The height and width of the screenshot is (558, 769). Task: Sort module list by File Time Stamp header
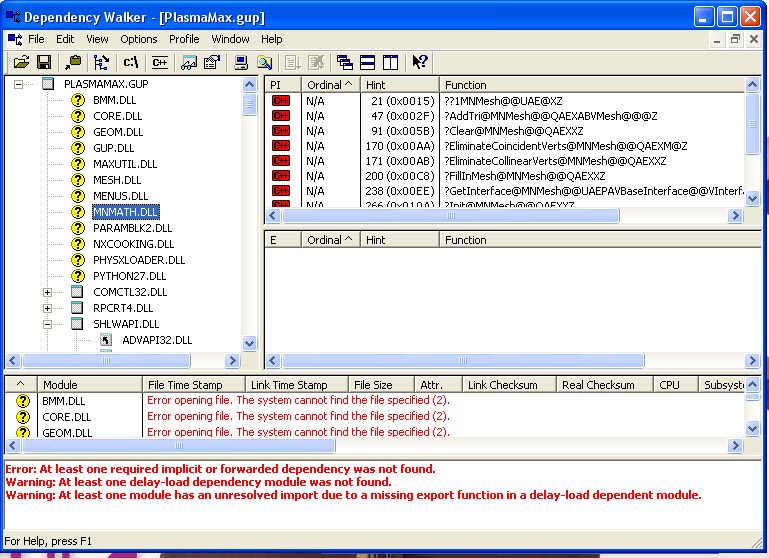coord(193,385)
